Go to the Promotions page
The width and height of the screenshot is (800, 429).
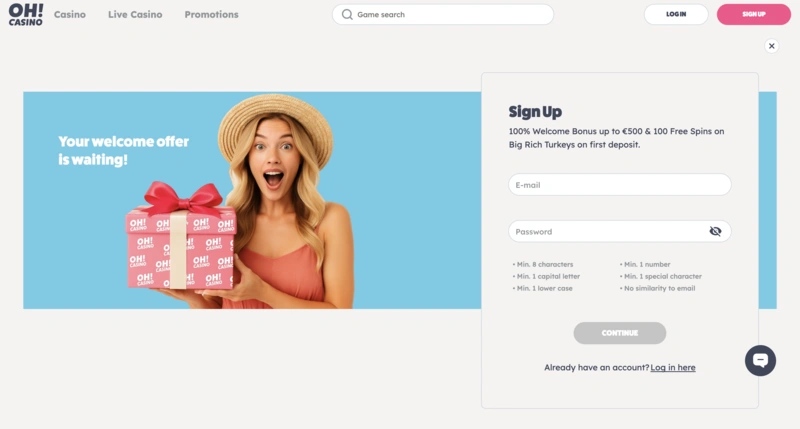click(x=211, y=14)
